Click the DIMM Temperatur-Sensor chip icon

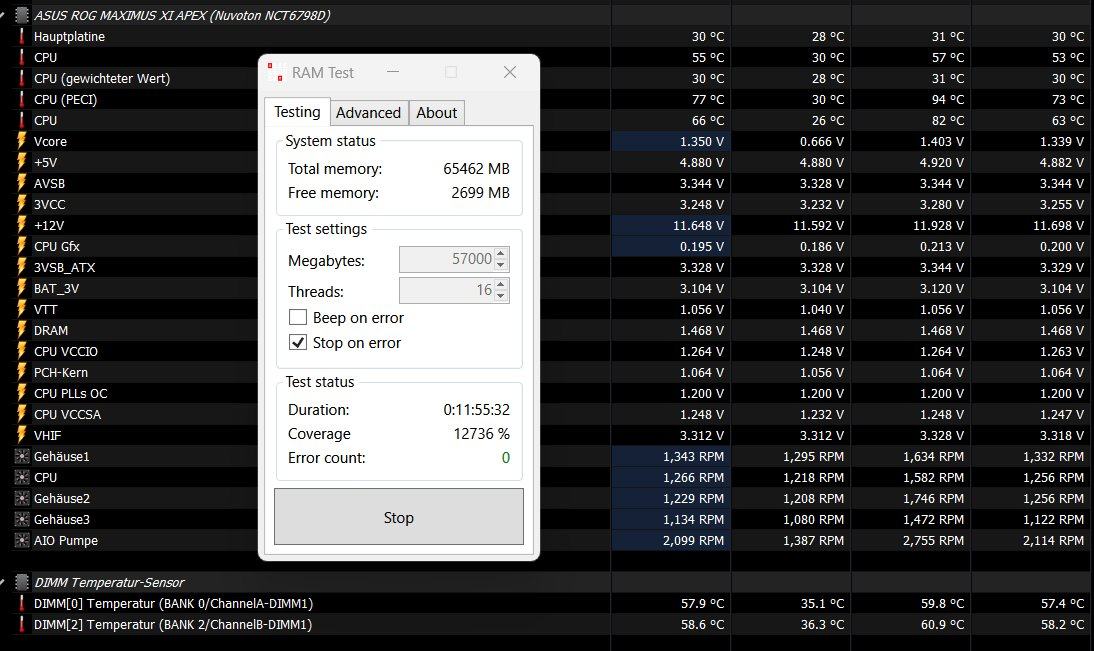pos(22,582)
